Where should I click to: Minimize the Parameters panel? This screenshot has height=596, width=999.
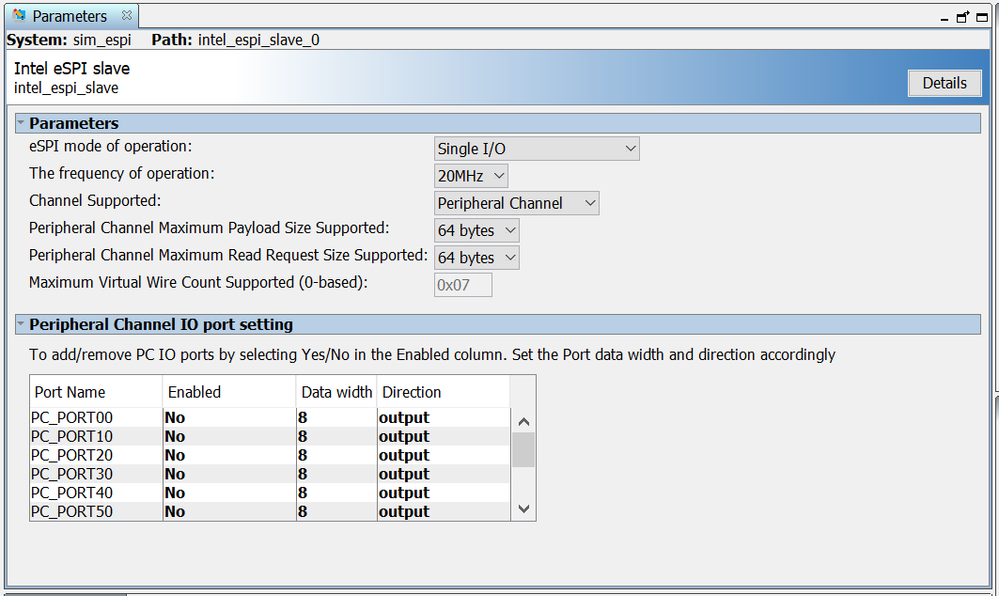[946, 17]
